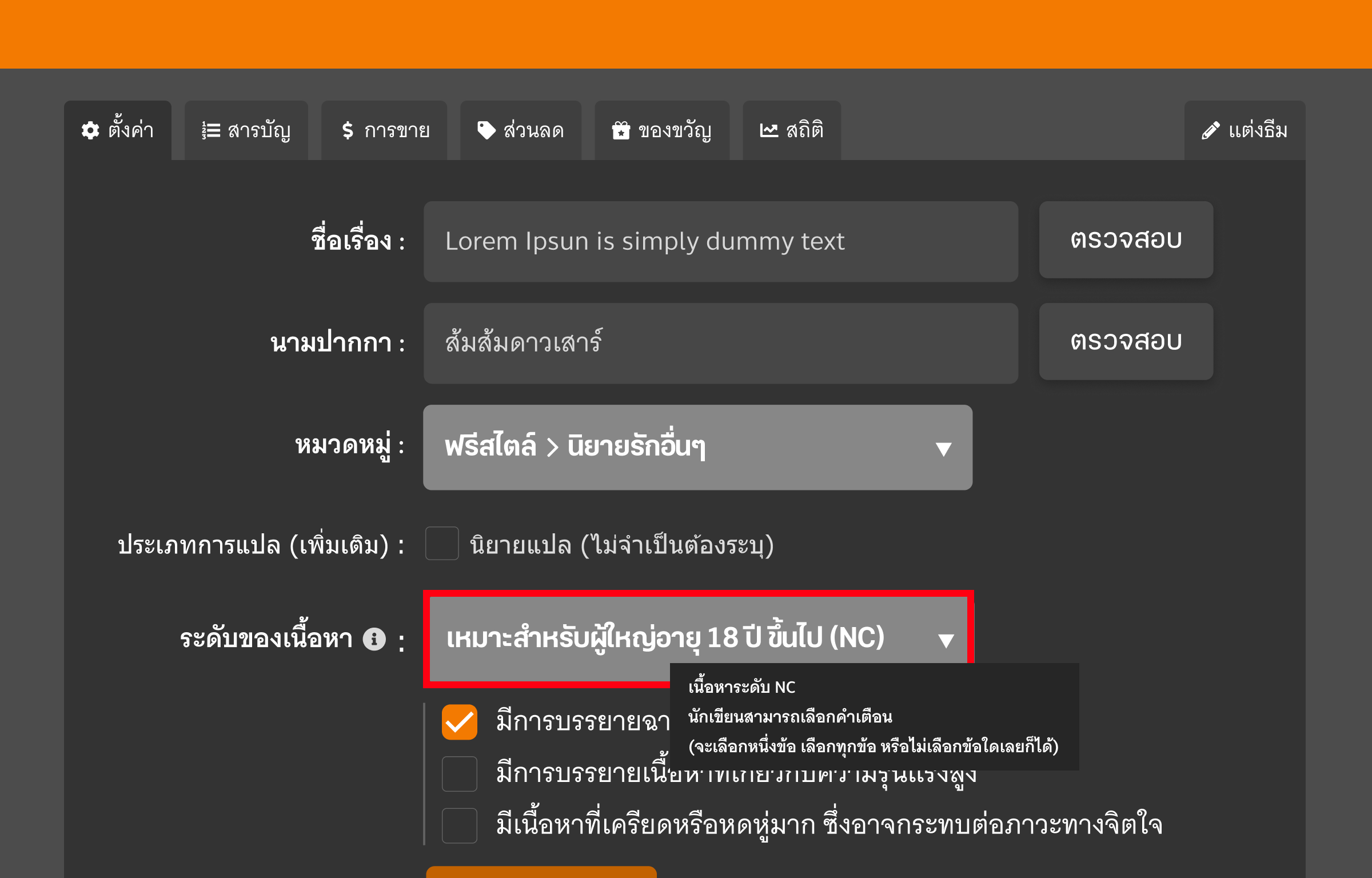The width and height of the screenshot is (1372, 878).
Task: Click ตรวจสอบ button next to นามปากกา
Action: 1126,341
